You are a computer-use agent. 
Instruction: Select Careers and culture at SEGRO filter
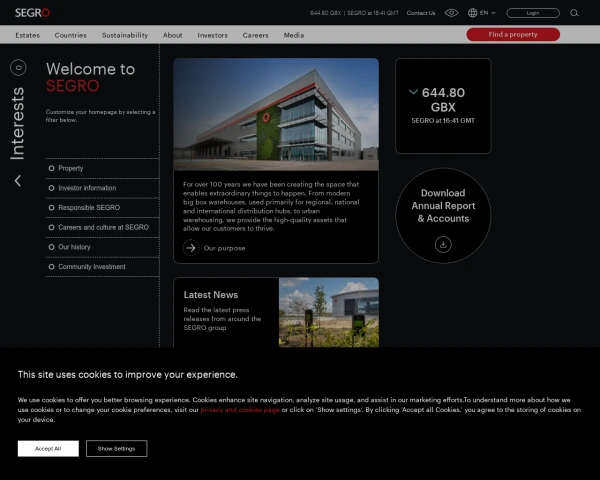pos(102,227)
